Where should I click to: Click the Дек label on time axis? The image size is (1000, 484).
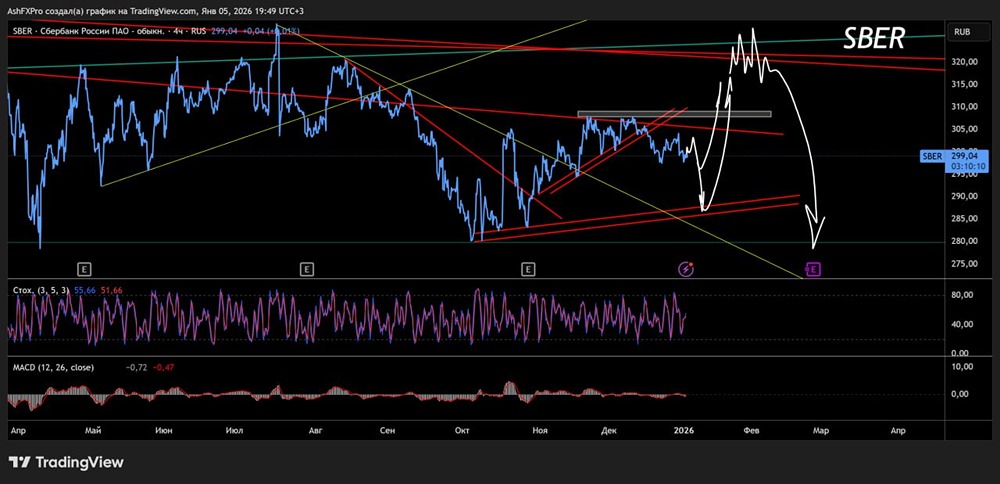(609, 431)
